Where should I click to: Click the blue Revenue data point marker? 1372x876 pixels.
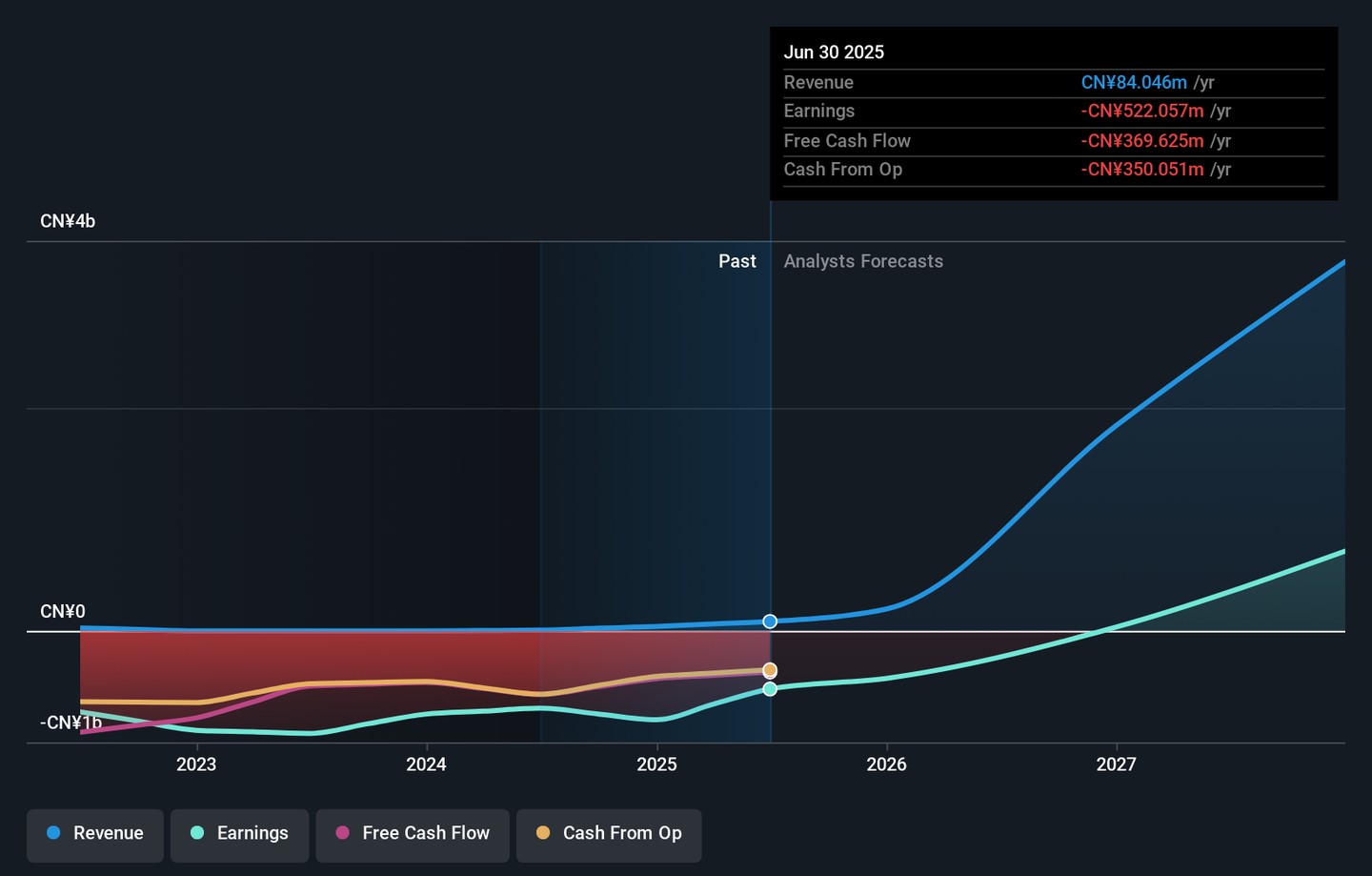(770, 621)
